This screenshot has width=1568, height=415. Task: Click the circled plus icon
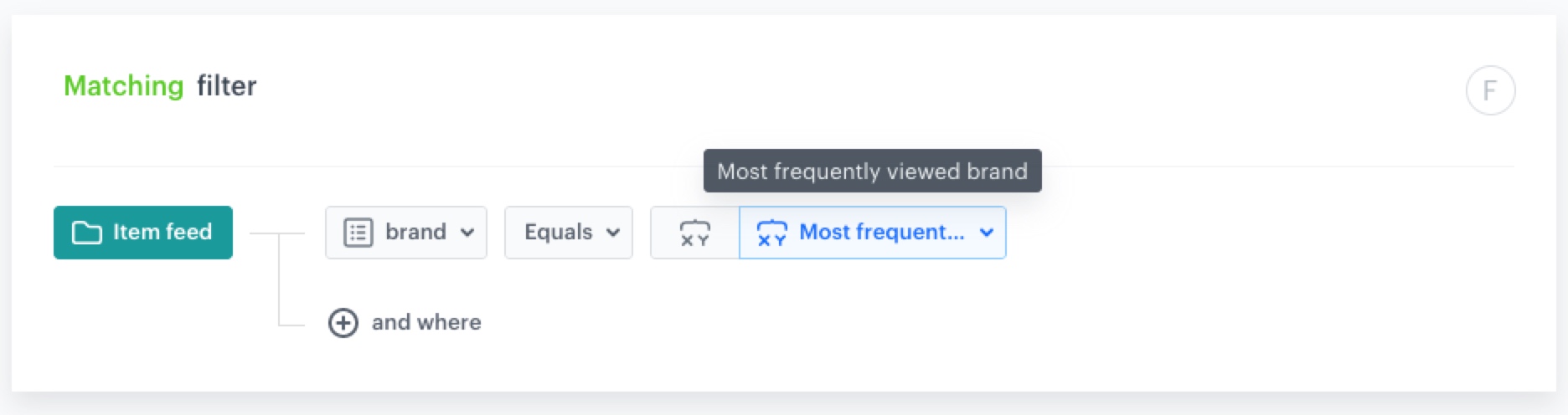pos(343,323)
